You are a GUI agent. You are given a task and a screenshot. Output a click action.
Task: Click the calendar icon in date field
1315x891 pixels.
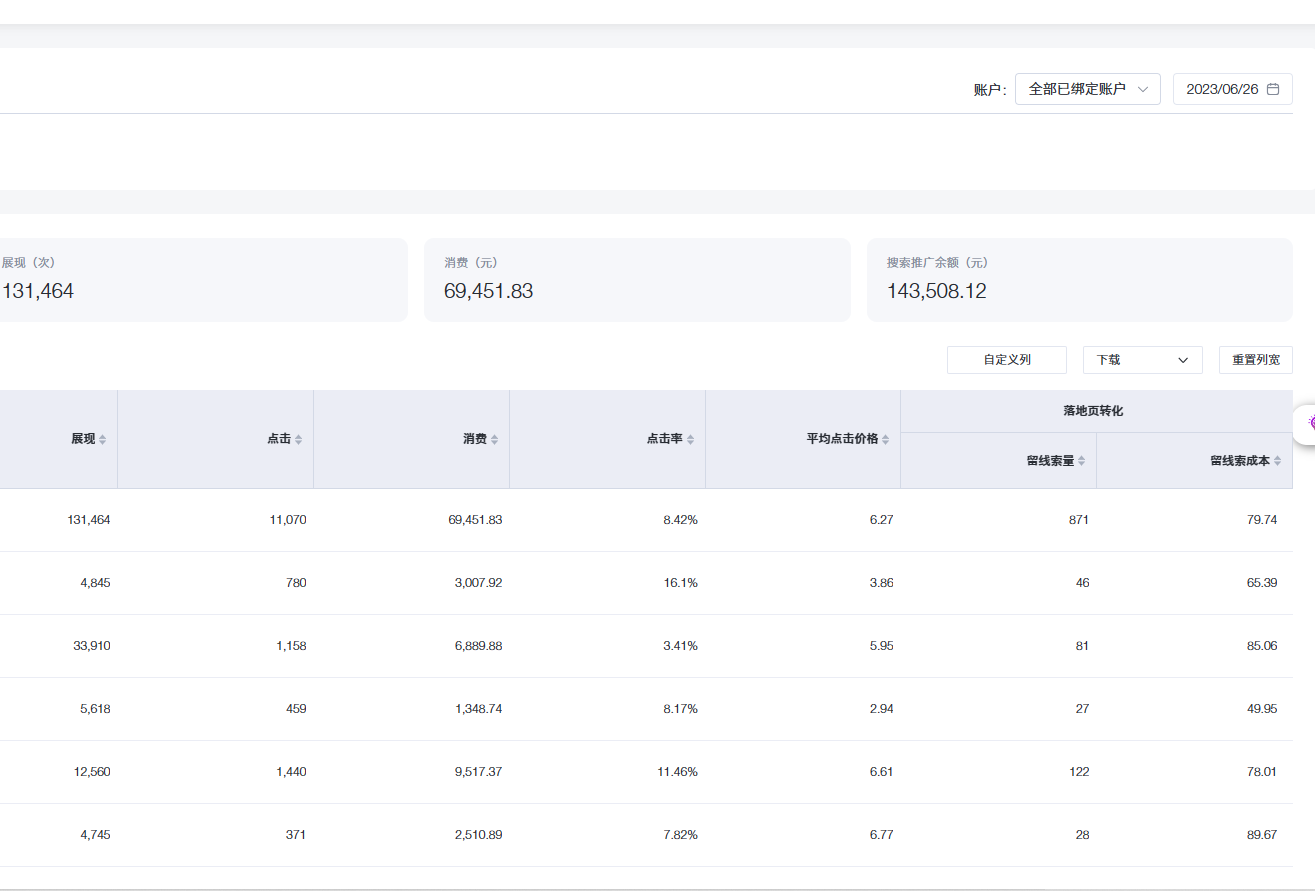pyautogui.click(x=1273, y=89)
